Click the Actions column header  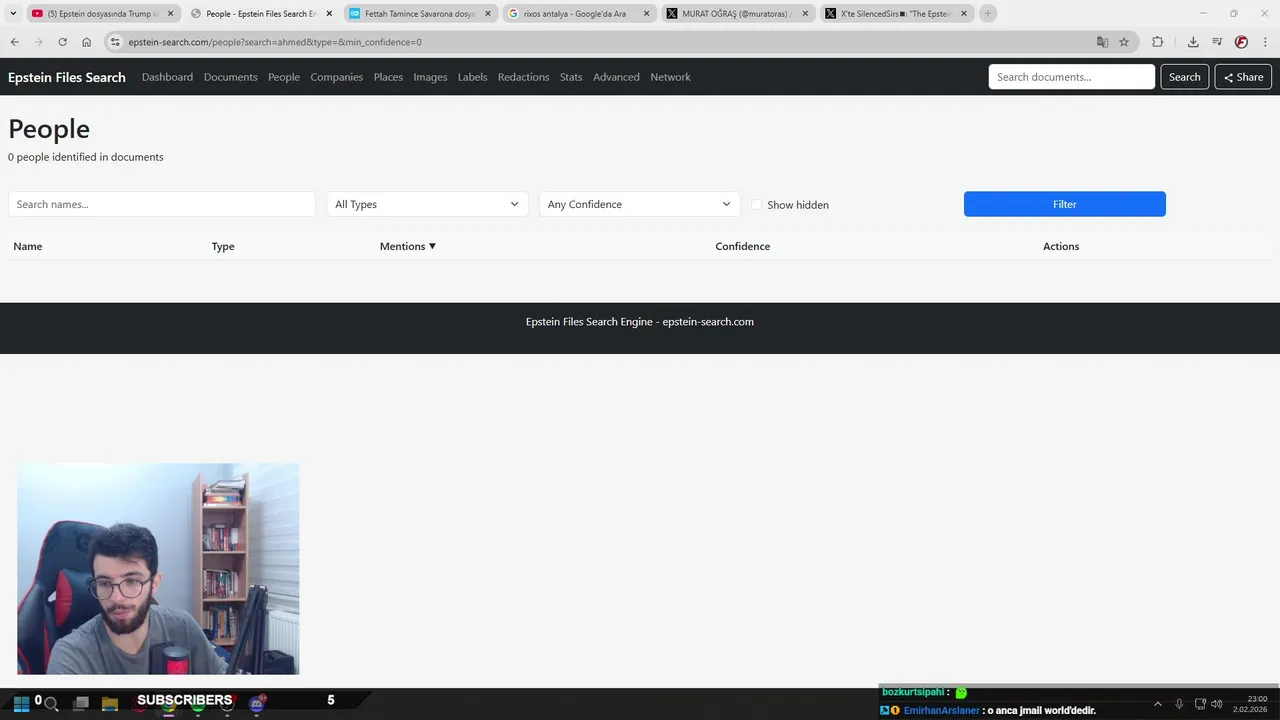point(1061,246)
